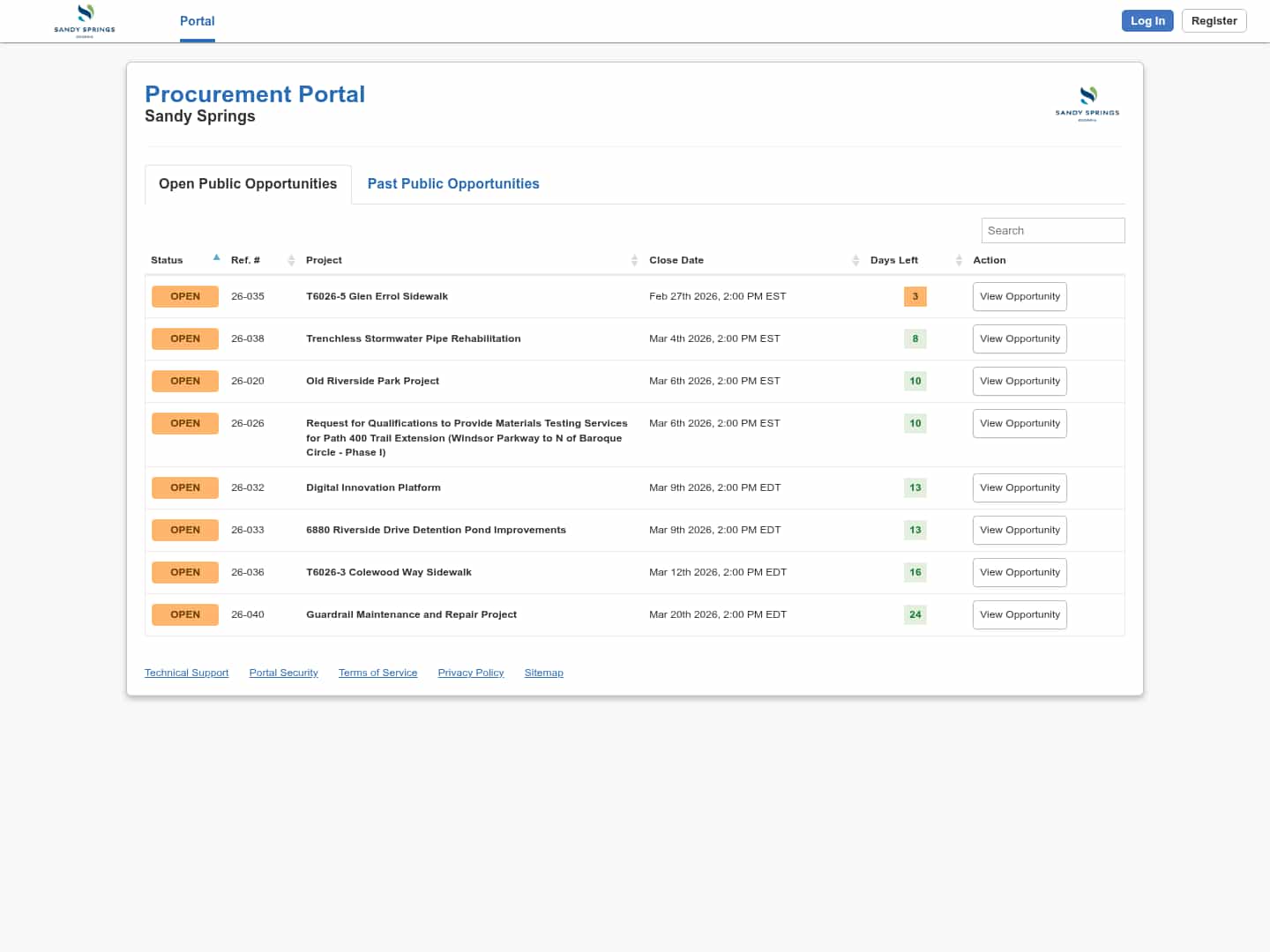Screen dimensions: 1270x952
Task: Switch to Past Public Opportunities tab
Action: (452, 183)
